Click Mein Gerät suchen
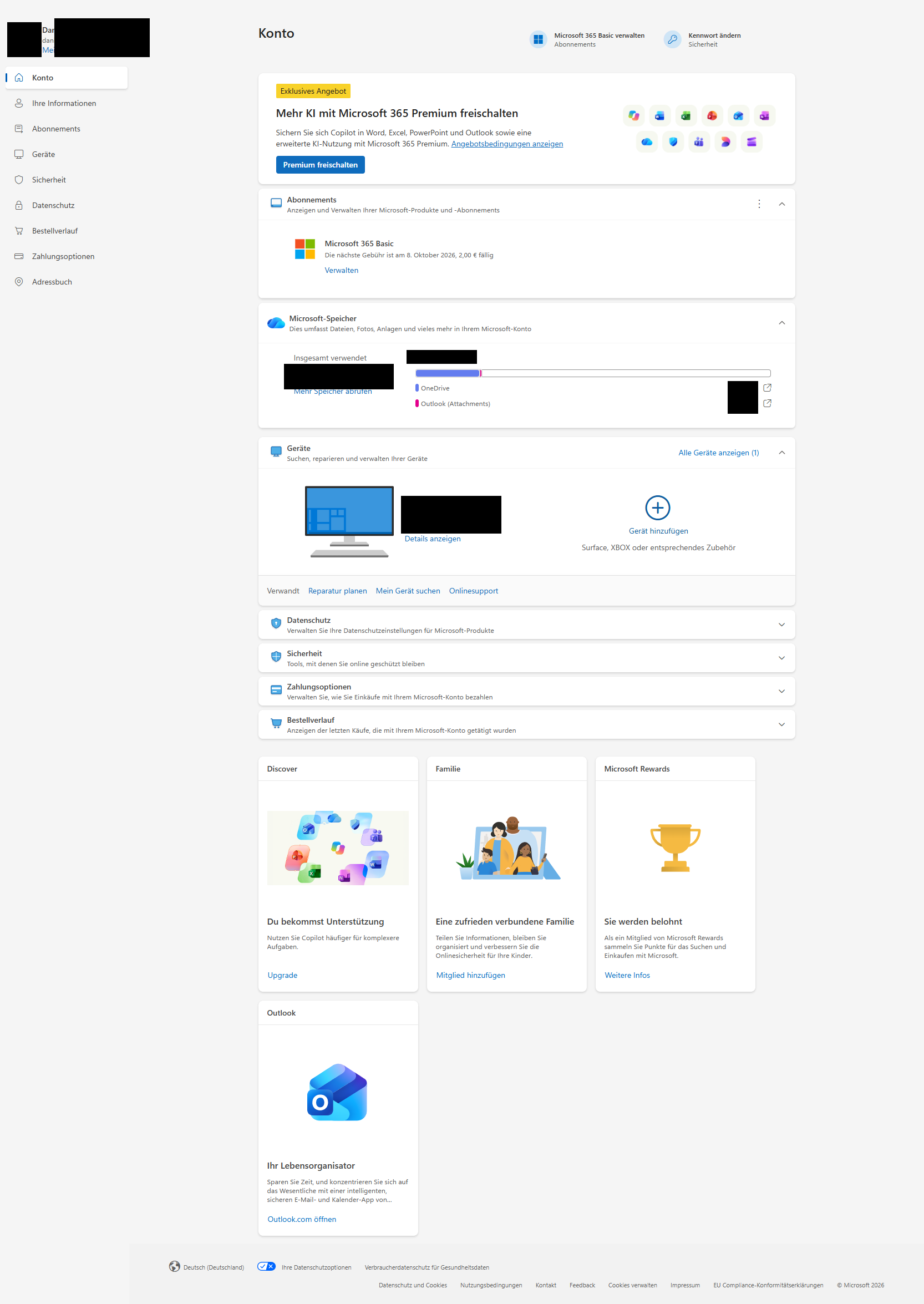Image resolution: width=924 pixels, height=1304 pixels. click(408, 591)
